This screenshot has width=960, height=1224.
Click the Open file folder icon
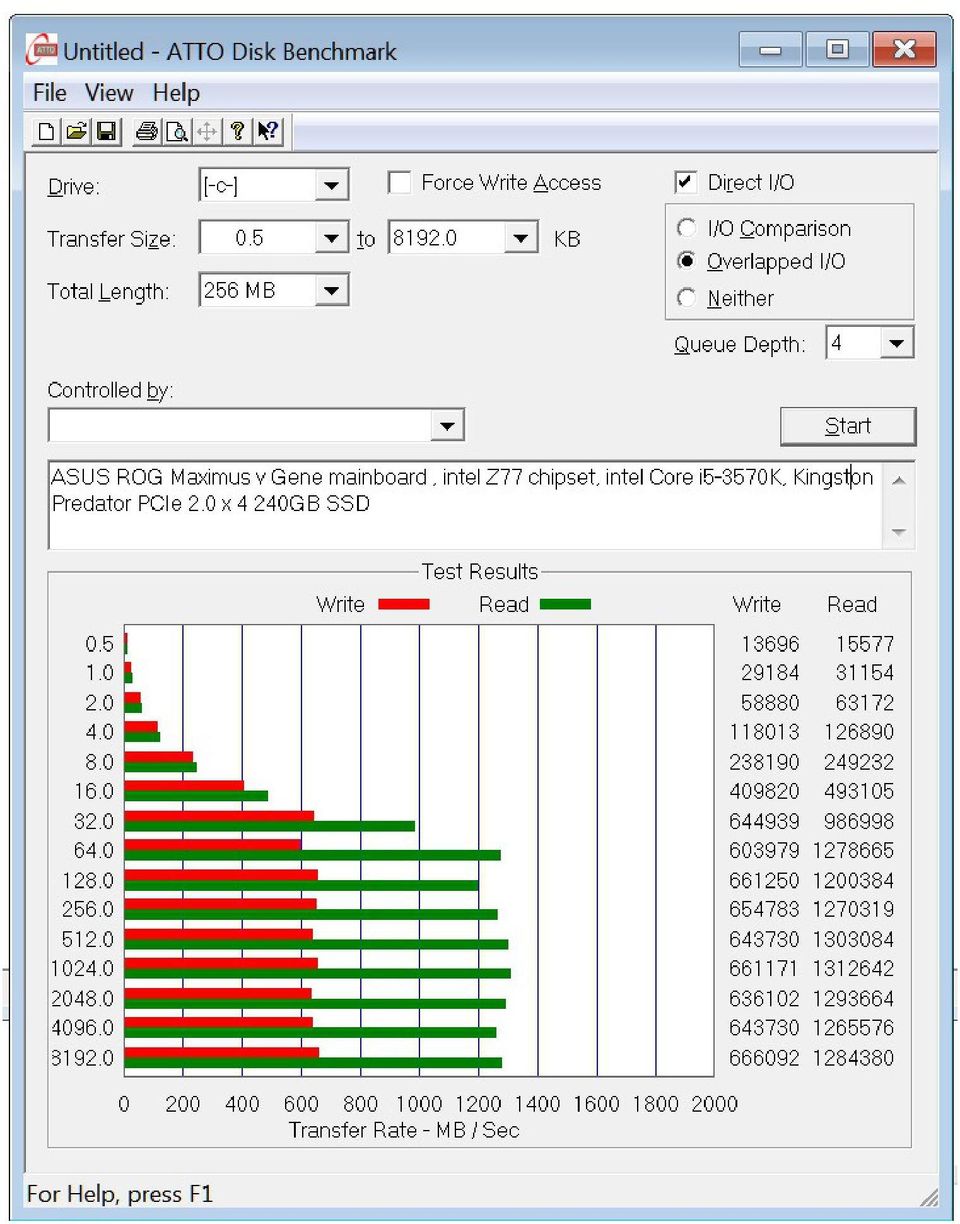(x=77, y=131)
